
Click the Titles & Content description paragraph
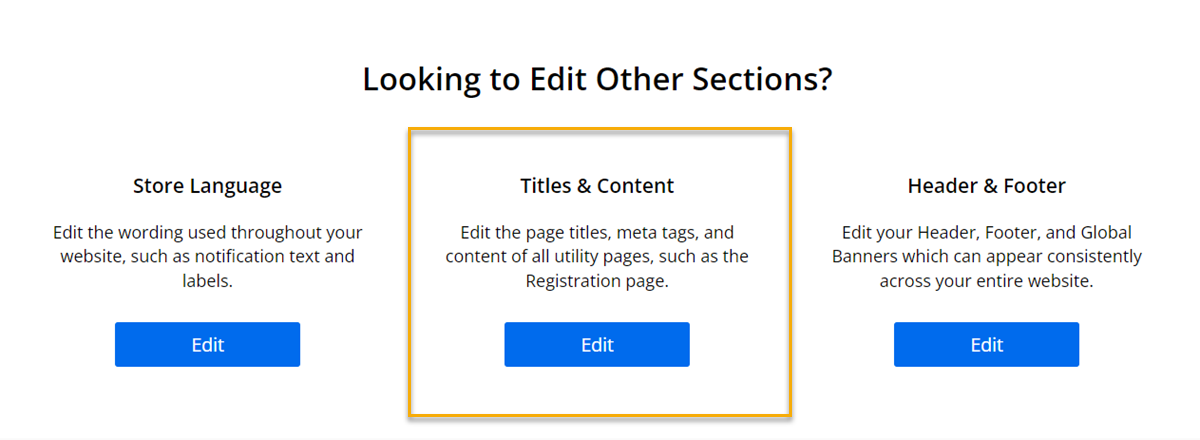(597, 257)
